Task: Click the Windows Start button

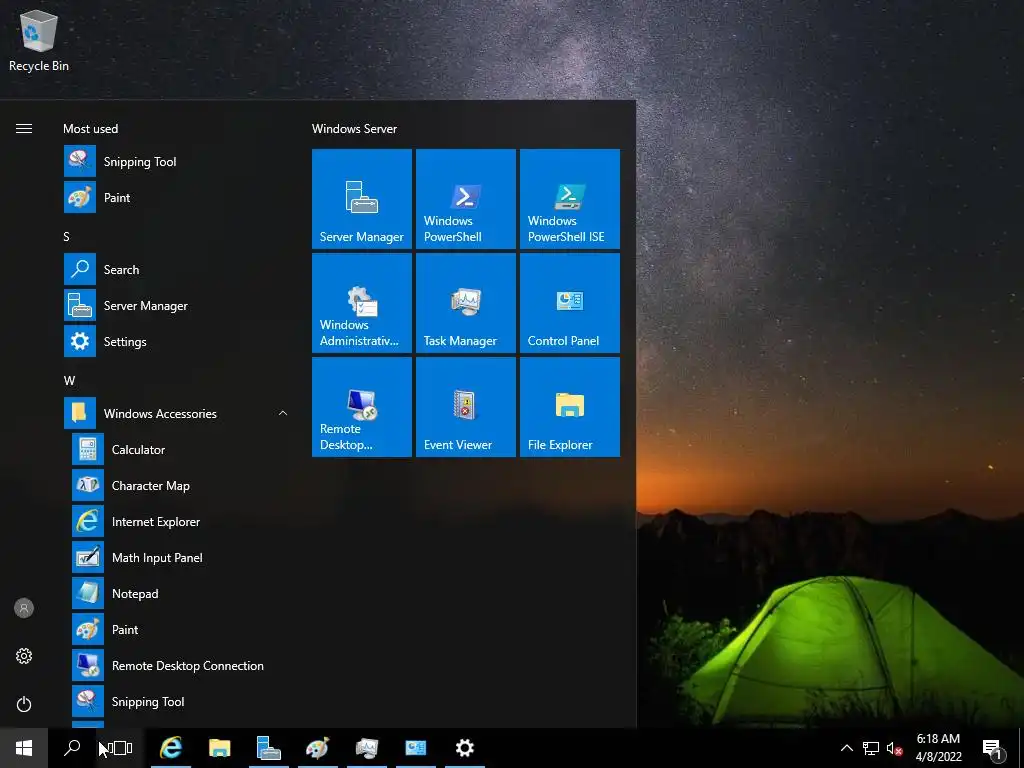Action: [x=24, y=748]
